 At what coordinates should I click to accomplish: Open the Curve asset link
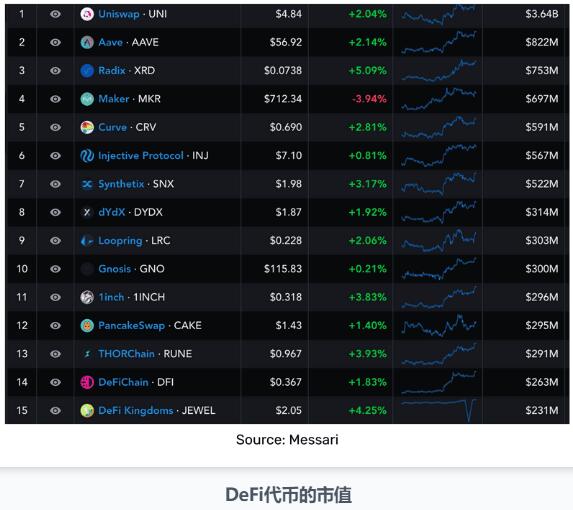click(x=113, y=127)
